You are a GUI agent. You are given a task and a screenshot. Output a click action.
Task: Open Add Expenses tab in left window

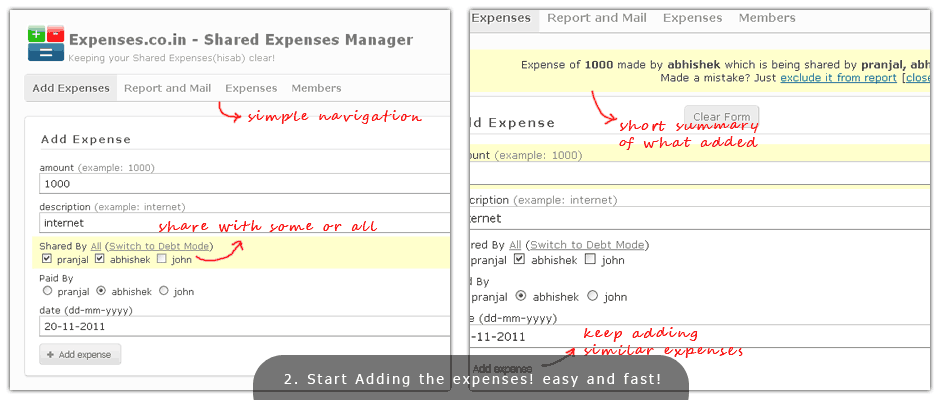71,88
